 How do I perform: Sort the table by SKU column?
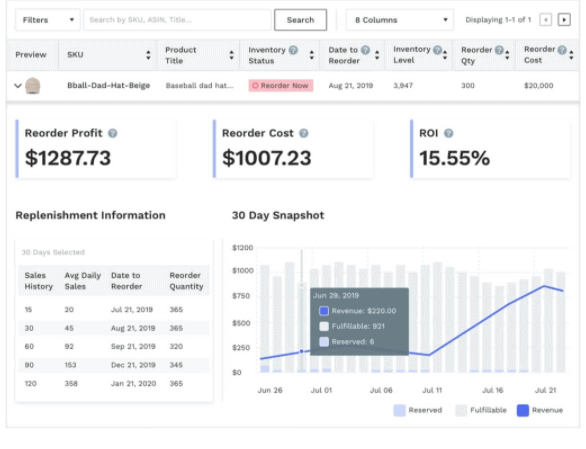tap(148, 55)
